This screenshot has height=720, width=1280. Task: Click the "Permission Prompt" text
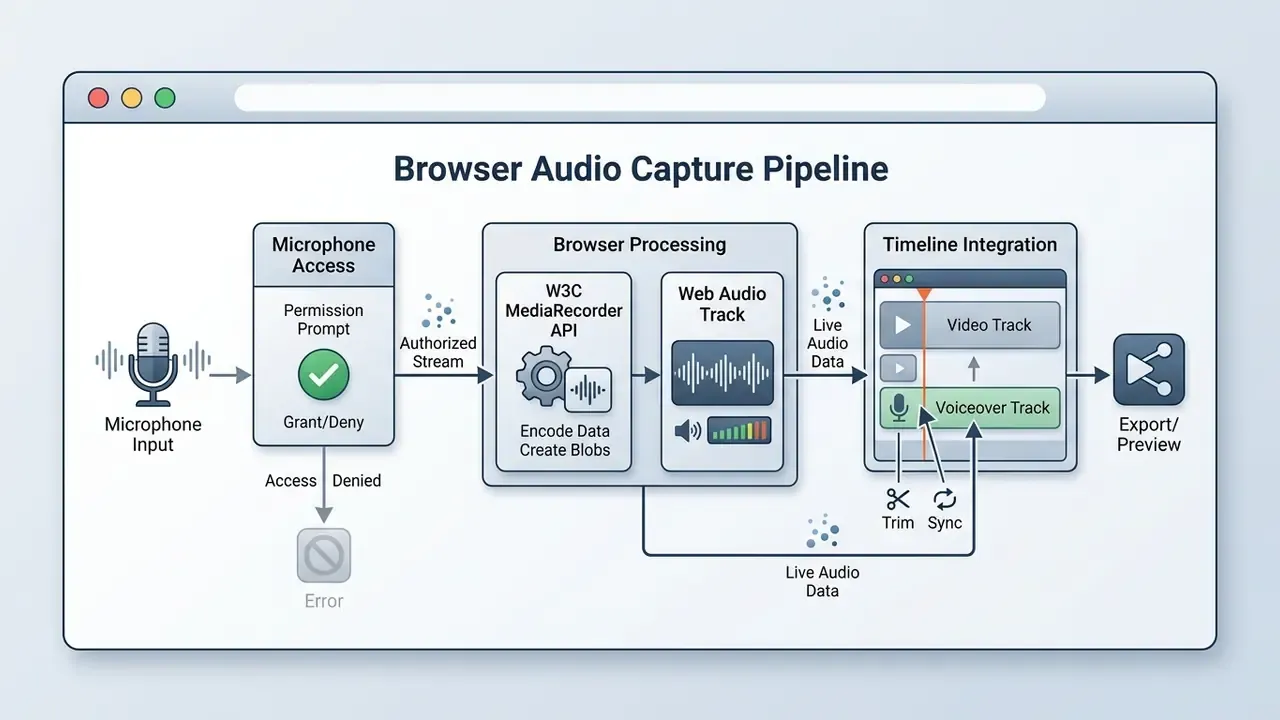[x=323, y=320]
